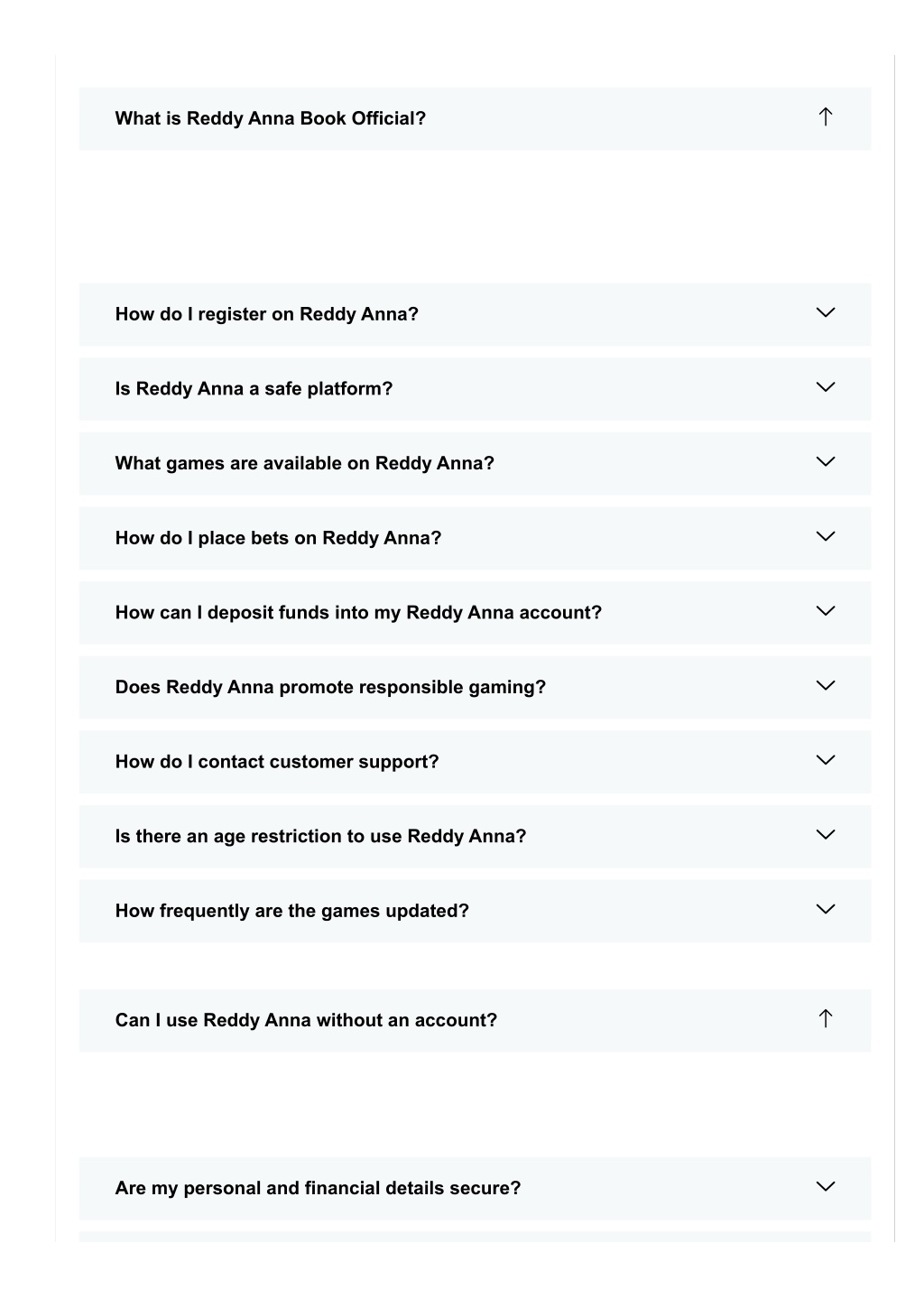The width and height of the screenshot is (924, 1308).
Task: Expand 'How do I contact customer support?' question
Action: [475, 762]
